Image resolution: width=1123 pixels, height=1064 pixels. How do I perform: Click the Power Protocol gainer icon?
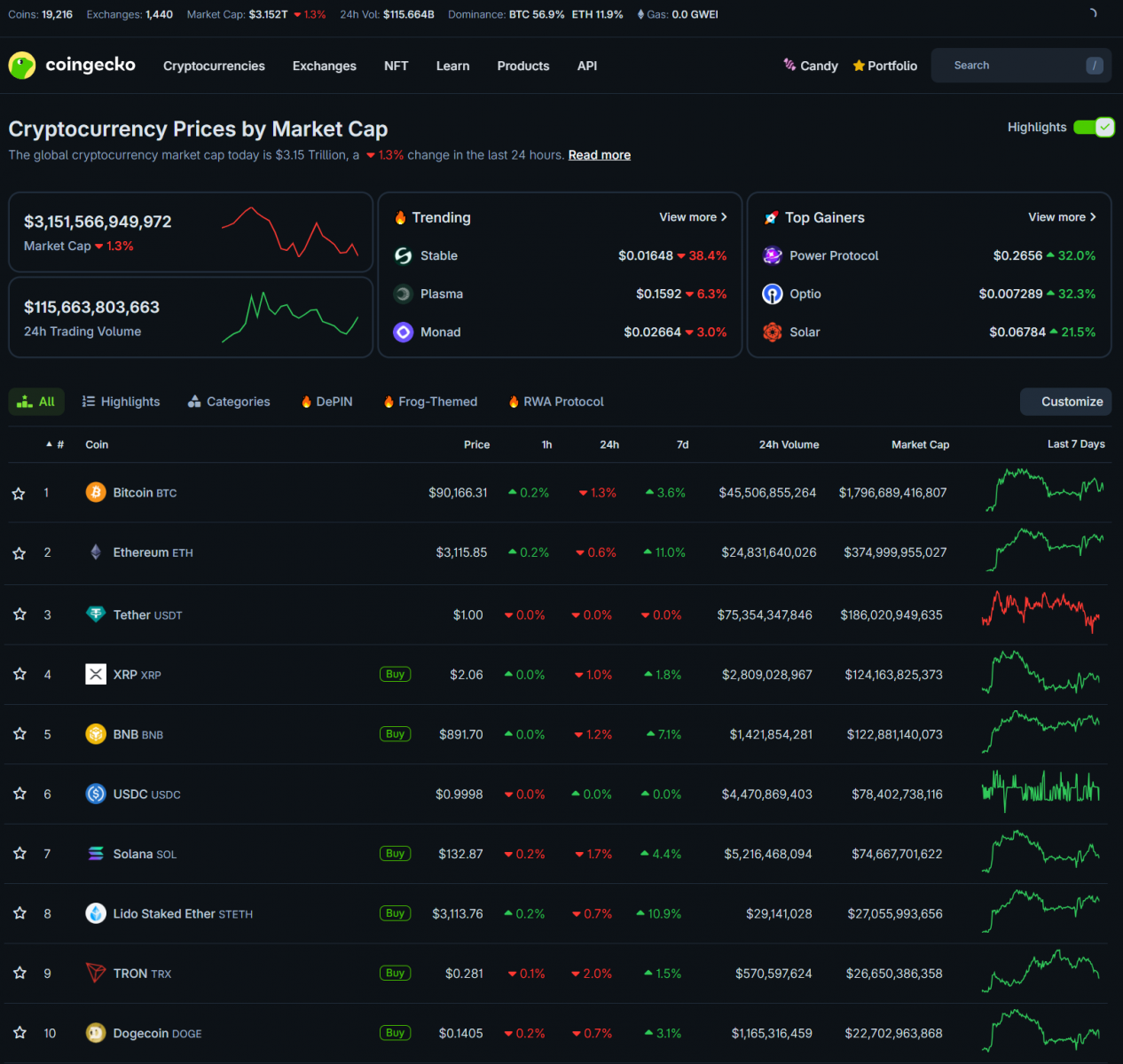[773, 255]
